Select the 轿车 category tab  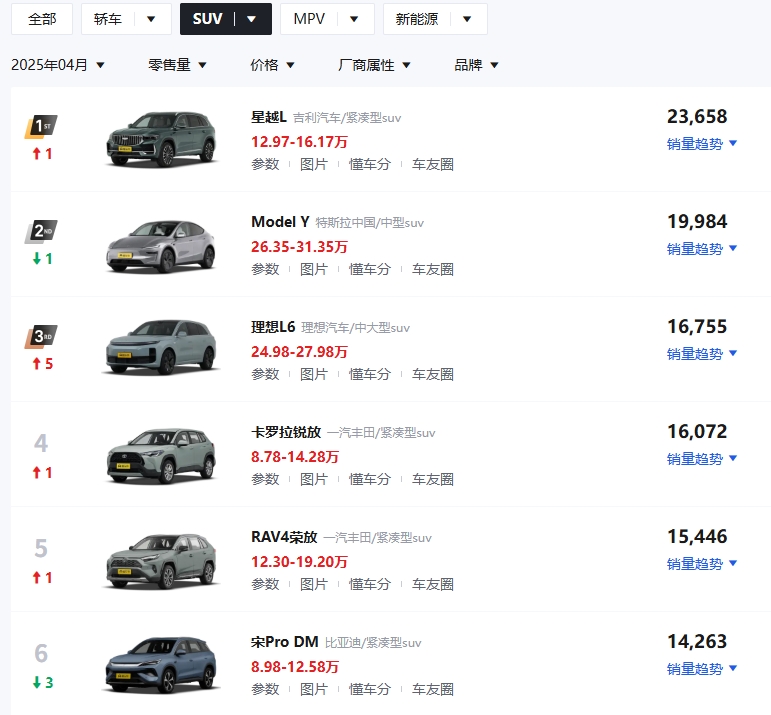pyautogui.click(x=108, y=19)
